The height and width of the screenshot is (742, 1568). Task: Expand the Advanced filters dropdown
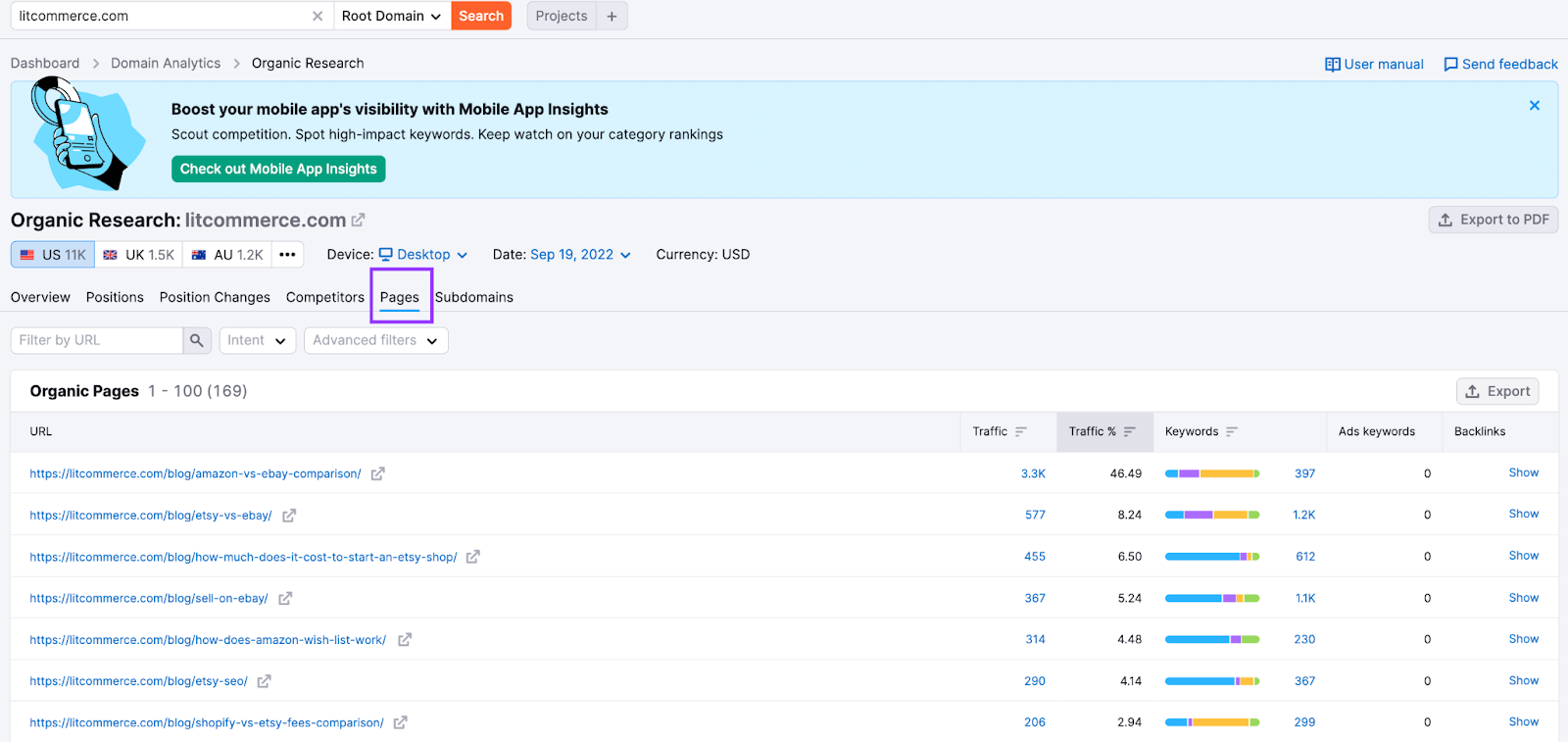pos(375,340)
